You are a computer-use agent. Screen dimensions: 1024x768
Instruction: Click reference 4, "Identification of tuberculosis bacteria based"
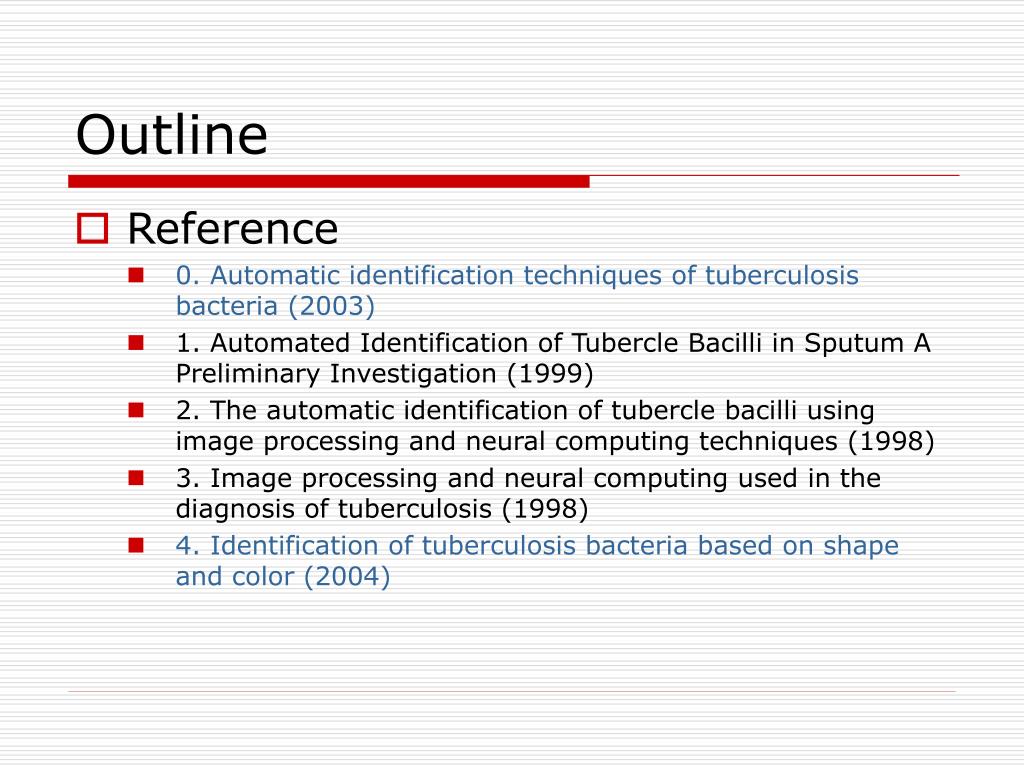(537, 561)
